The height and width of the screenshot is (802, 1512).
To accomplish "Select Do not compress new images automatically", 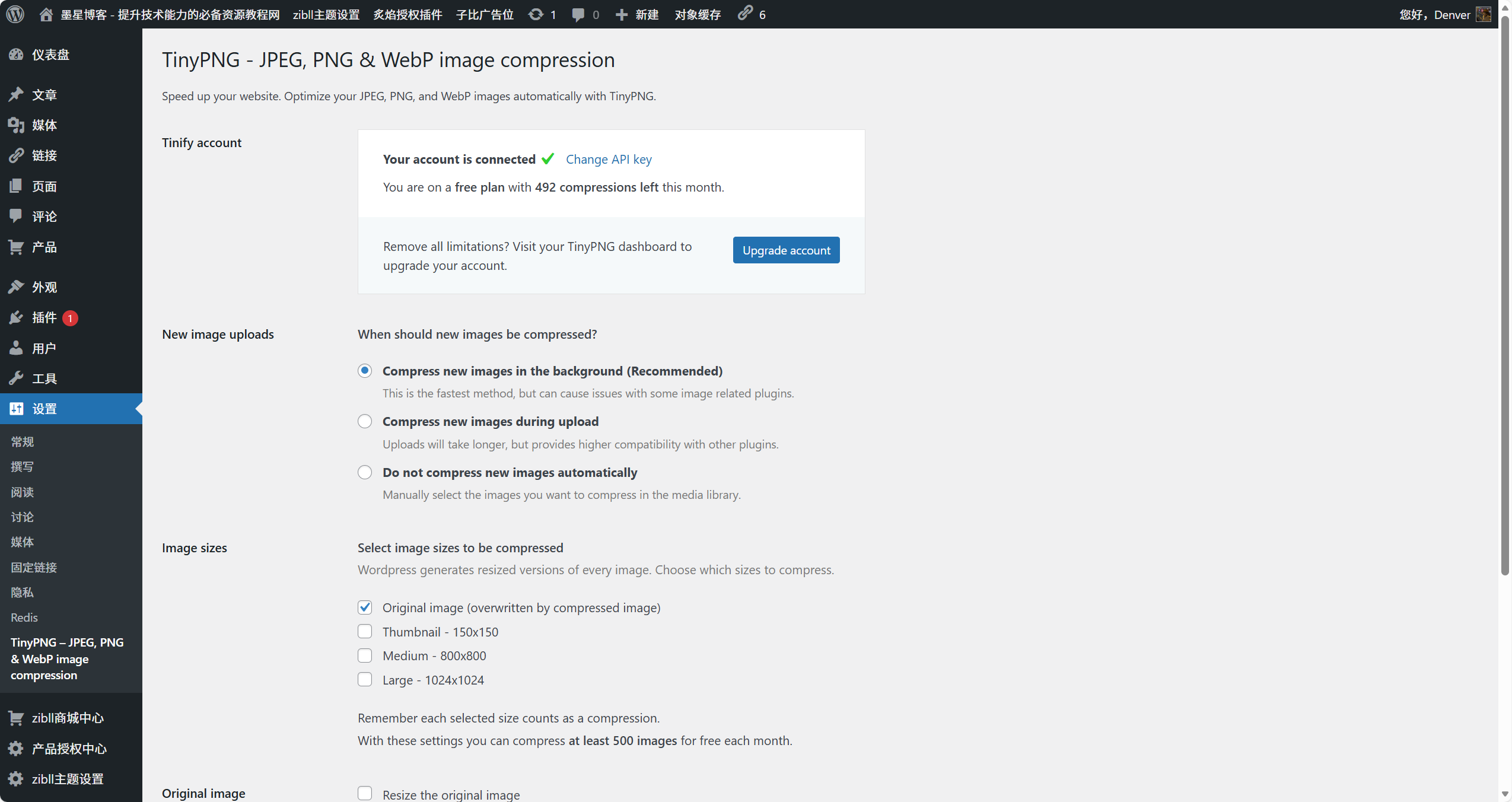I will pos(365,472).
